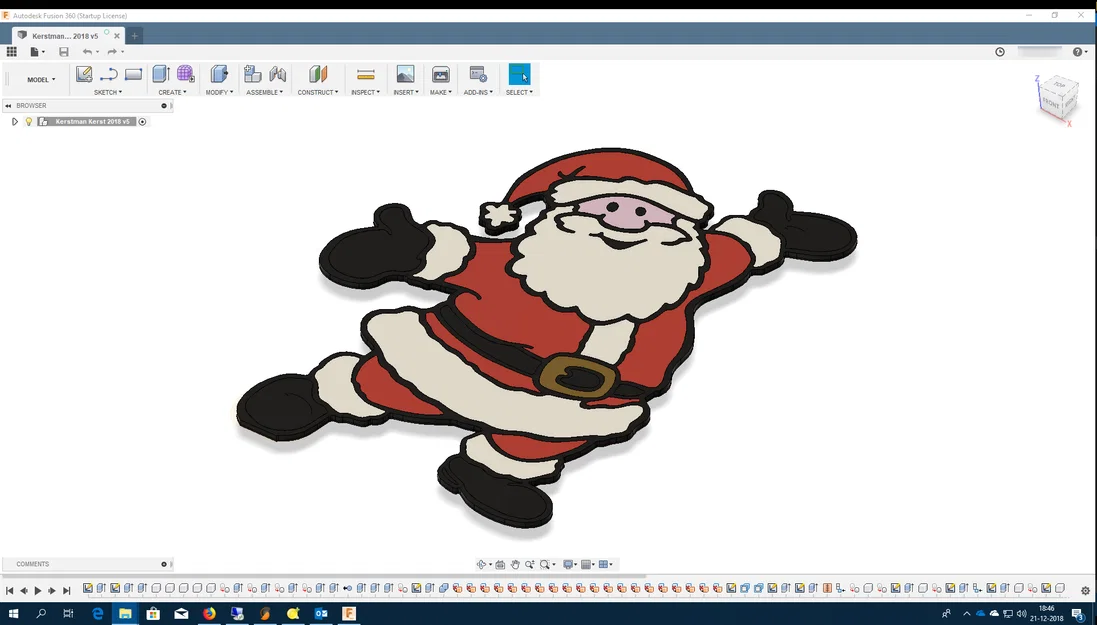This screenshot has width=1097, height=625.
Task: Open the job status clock icon
Action: (1000, 52)
